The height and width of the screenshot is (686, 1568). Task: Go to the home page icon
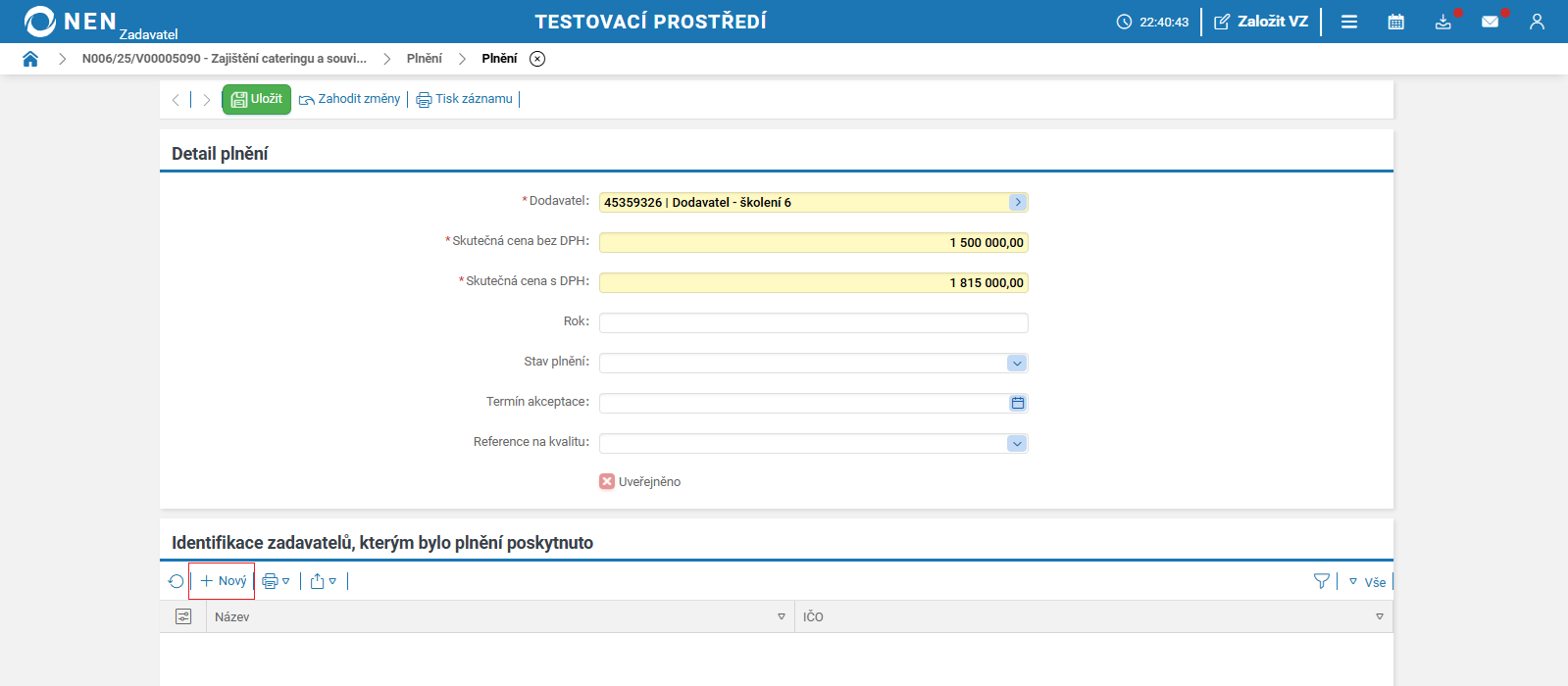pyautogui.click(x=30, y=59)
